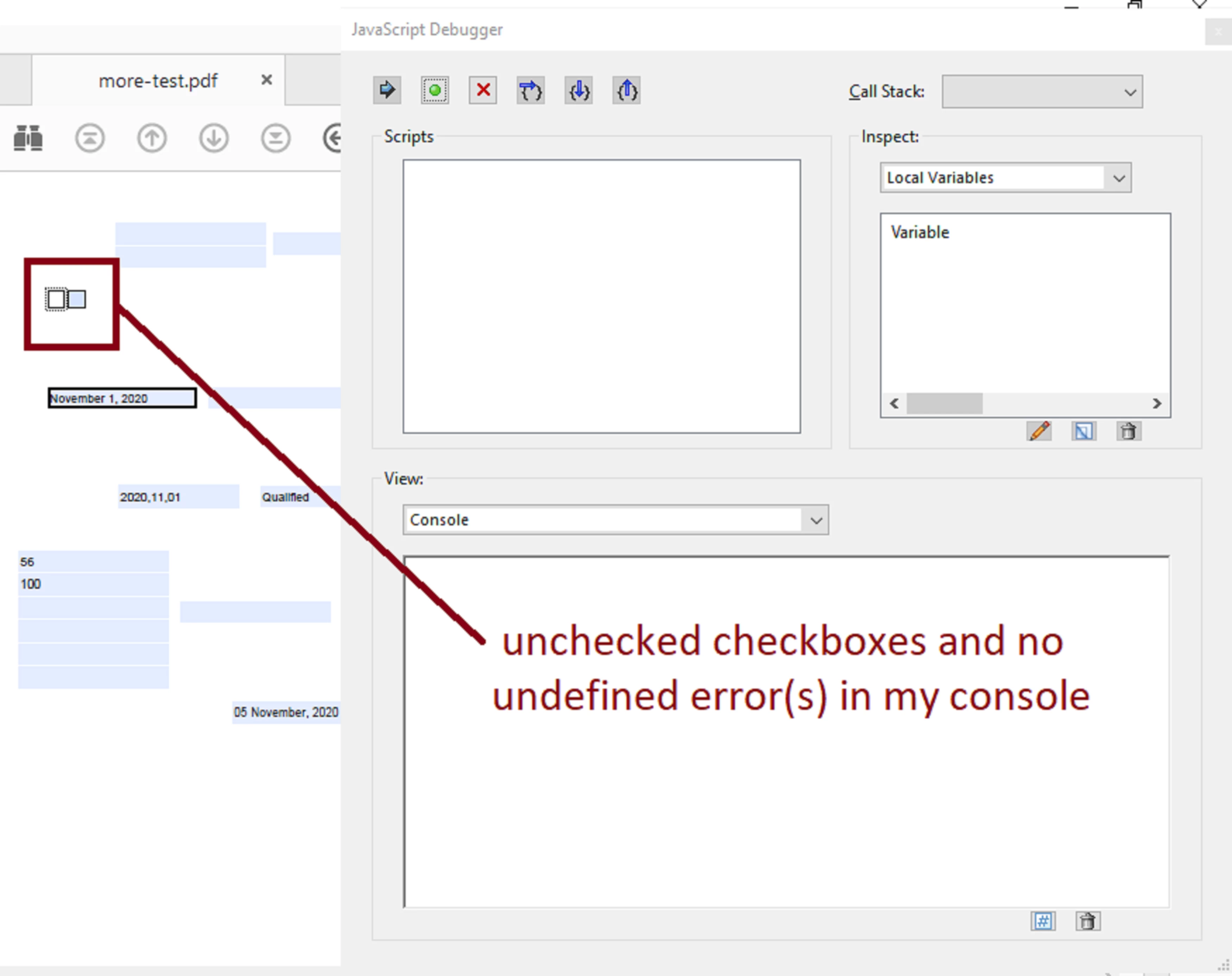Clear console with lower trash icon
The image size is (1232, 976).
(1087, 921)
